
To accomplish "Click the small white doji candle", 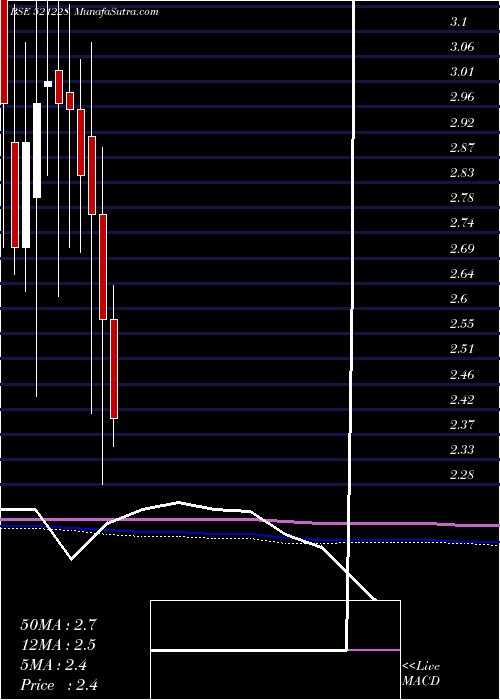I will point(48,83).
